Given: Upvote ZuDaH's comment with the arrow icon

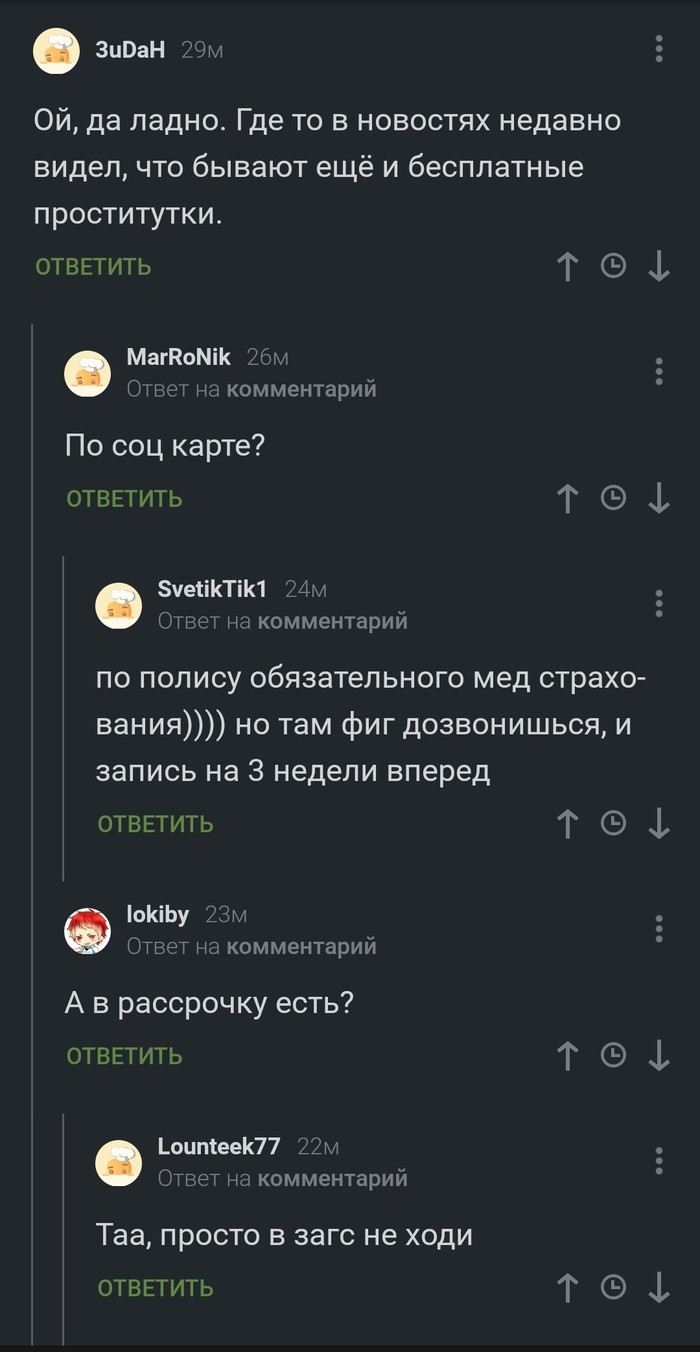Looking at the screenshot, I should (567, 267).
